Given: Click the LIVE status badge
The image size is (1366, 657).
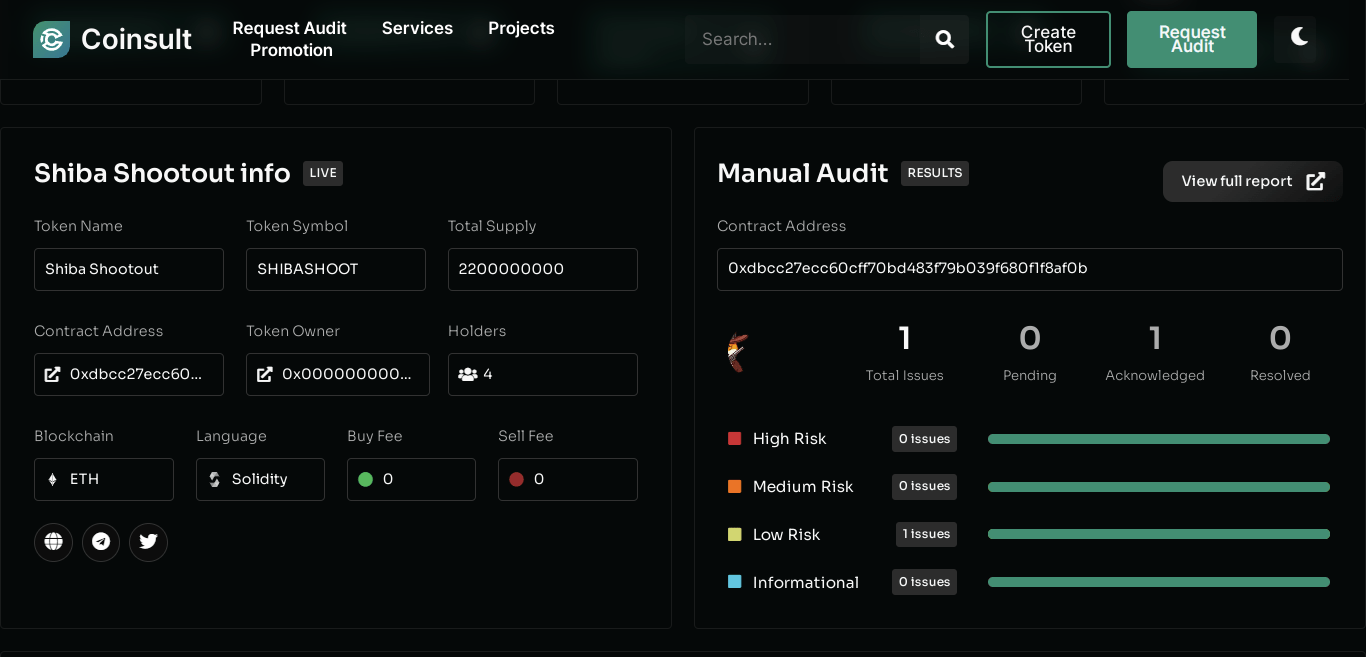Looking at the screenshot, I should pos(323,173).
